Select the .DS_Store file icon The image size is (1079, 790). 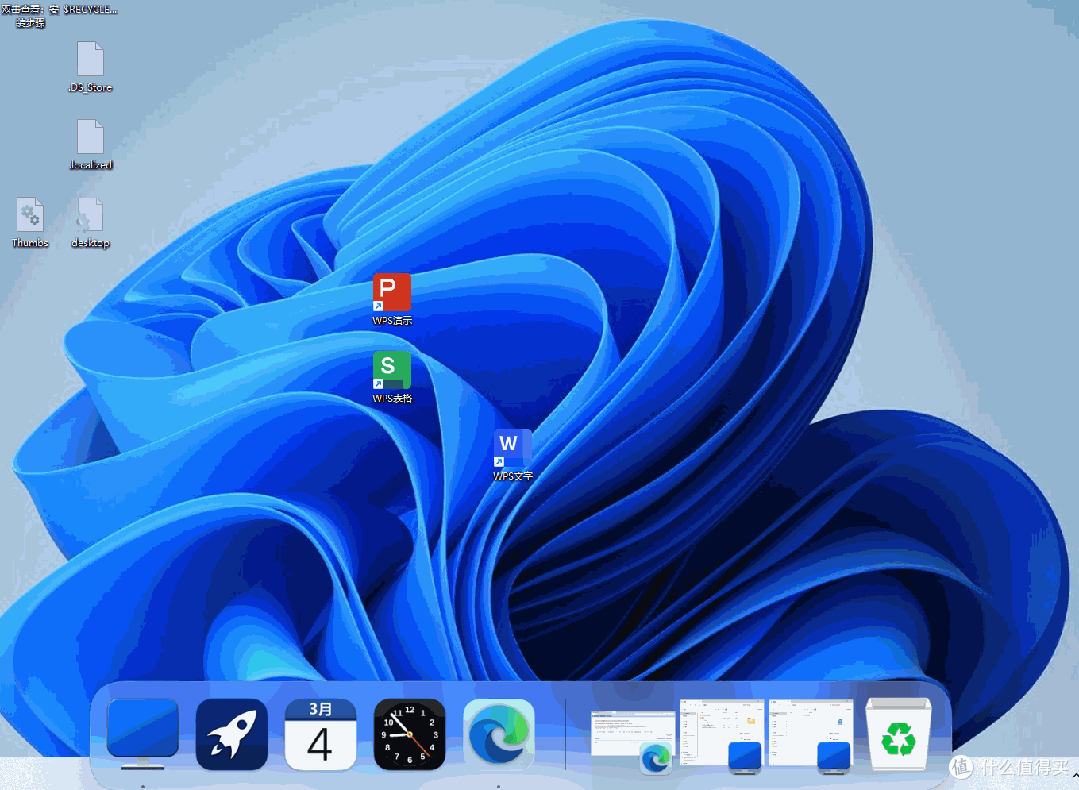pos(90,59)
